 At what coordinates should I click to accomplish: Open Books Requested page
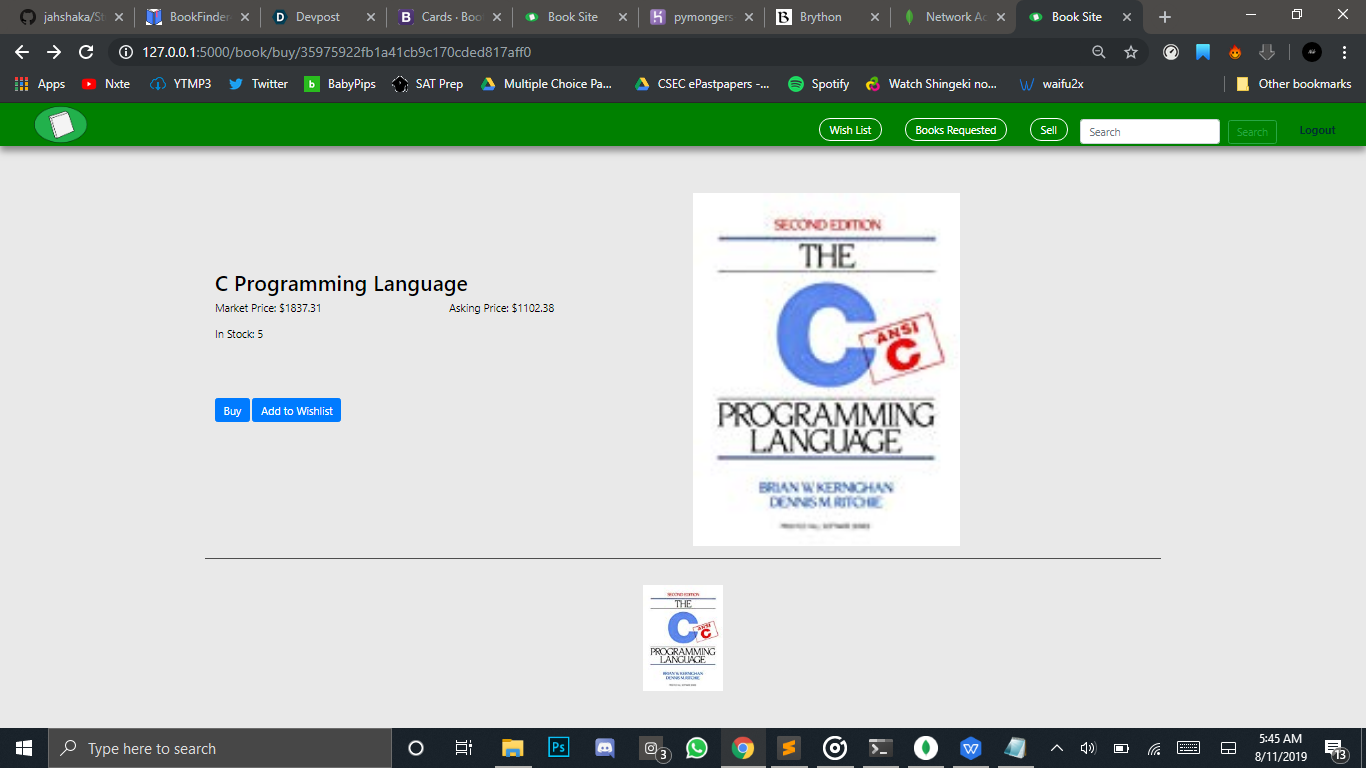pyautogui.click(x=955, y=130)
